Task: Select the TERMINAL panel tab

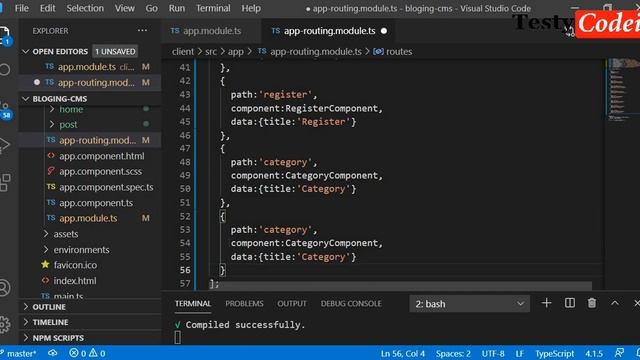Action: point(193,304)
